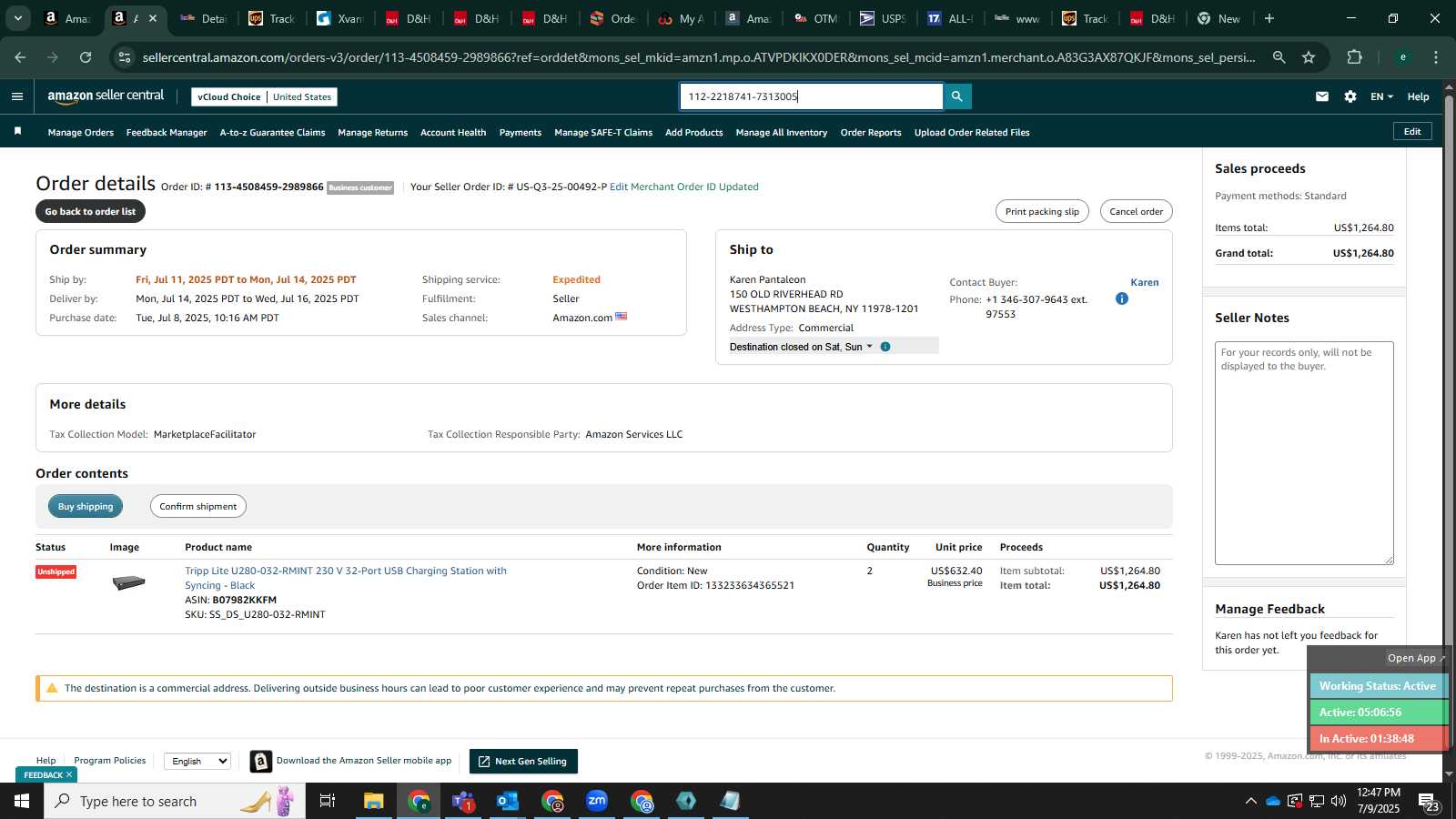Click the bookmark flag icon in nav bar
The image size is (1456, 819).
click(17, 132)
